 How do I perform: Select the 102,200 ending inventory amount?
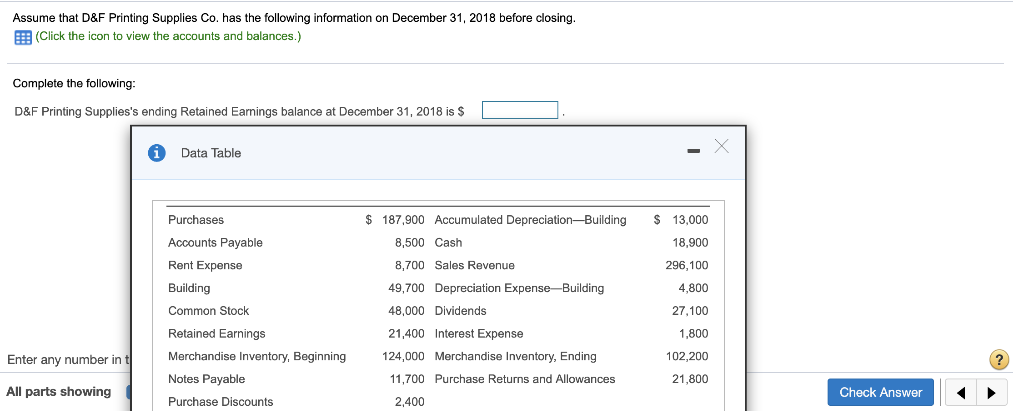(687, 357)
